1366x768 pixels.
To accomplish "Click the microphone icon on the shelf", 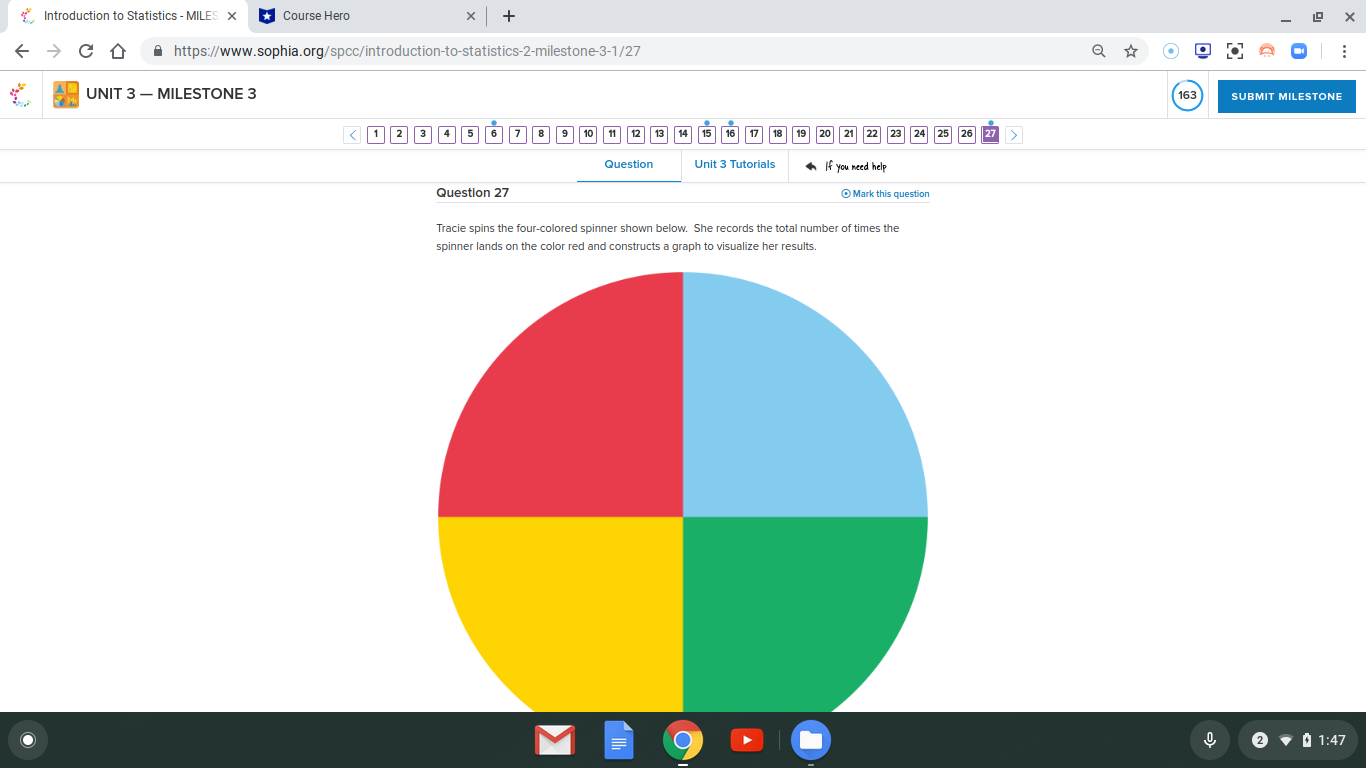I will pos(1210,740).
